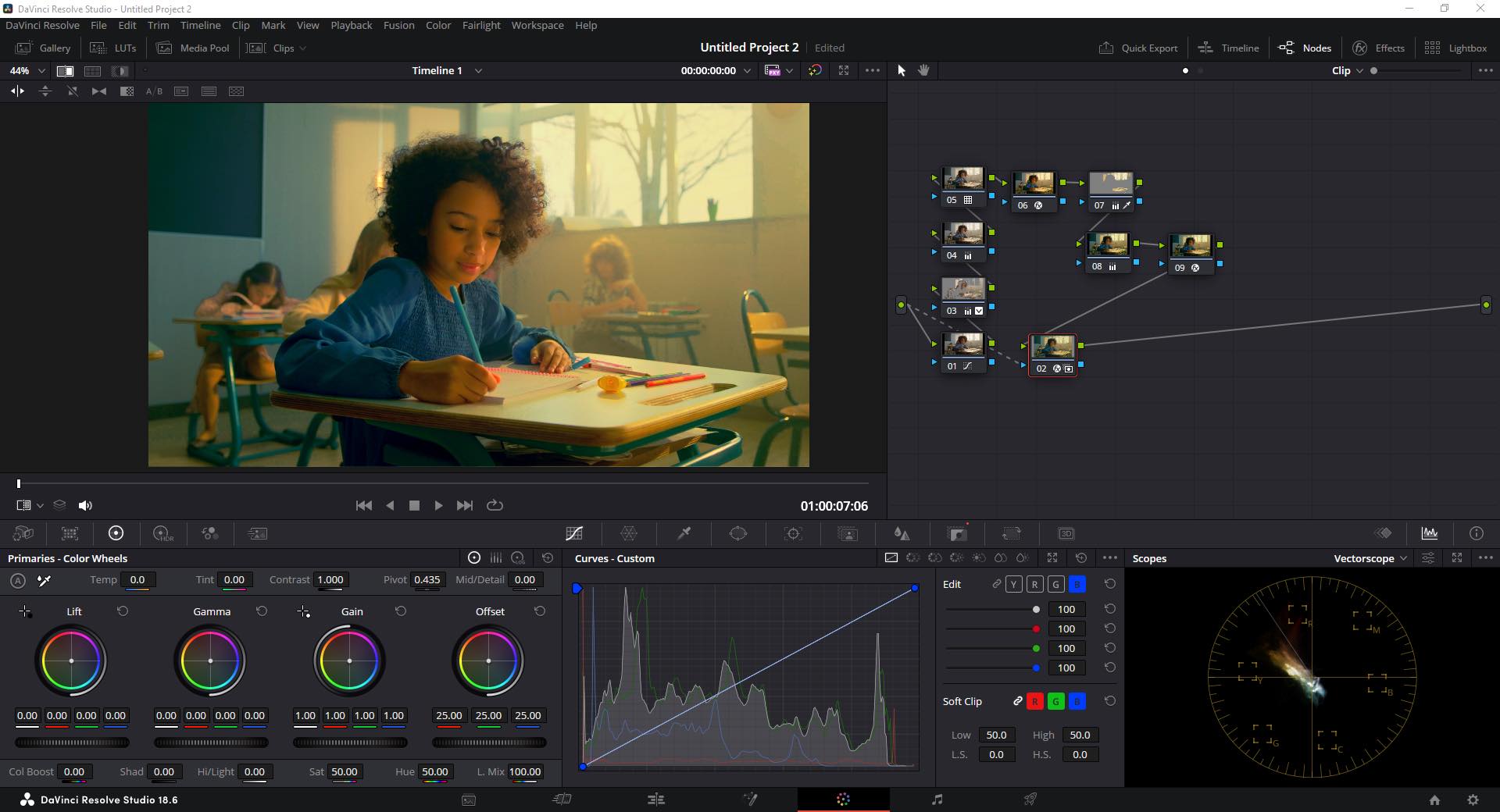
Task: Click the blue channel intensity slider handle
Action: [1036, 668]
